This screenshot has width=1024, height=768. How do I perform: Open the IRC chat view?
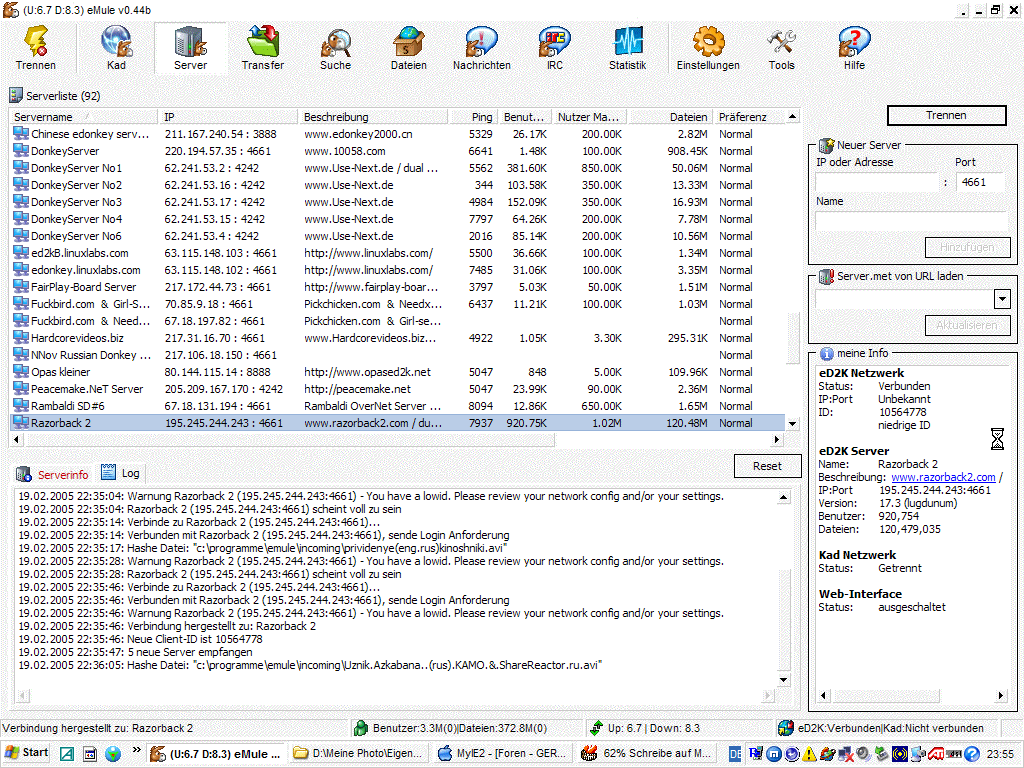pyautogui.click(x=554, y=48)
